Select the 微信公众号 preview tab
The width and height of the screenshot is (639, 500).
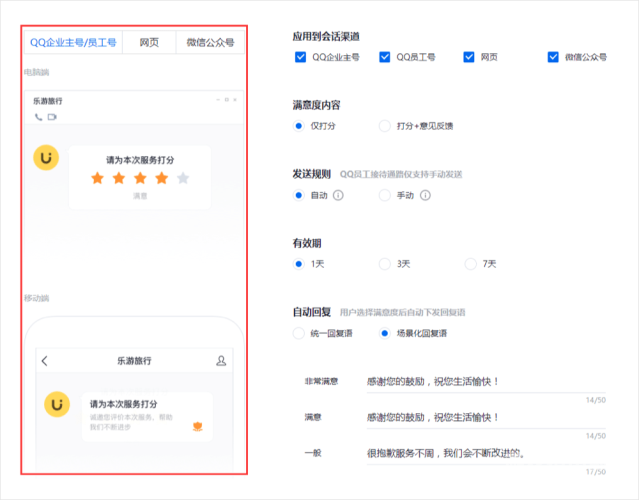click(210, 42)
